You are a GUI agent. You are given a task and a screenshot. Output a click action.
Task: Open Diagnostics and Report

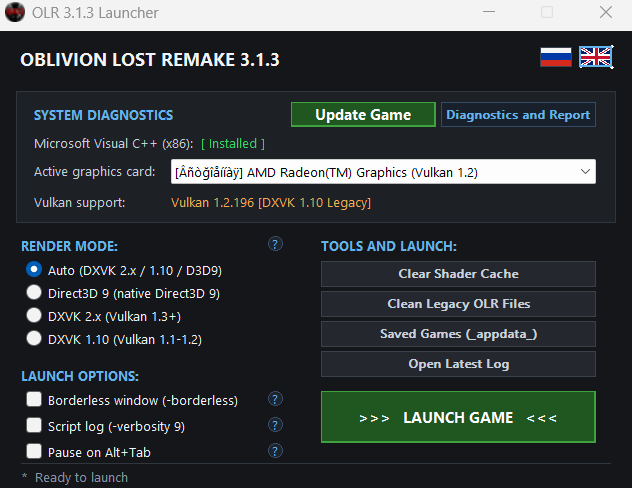[x=518, y=114]
